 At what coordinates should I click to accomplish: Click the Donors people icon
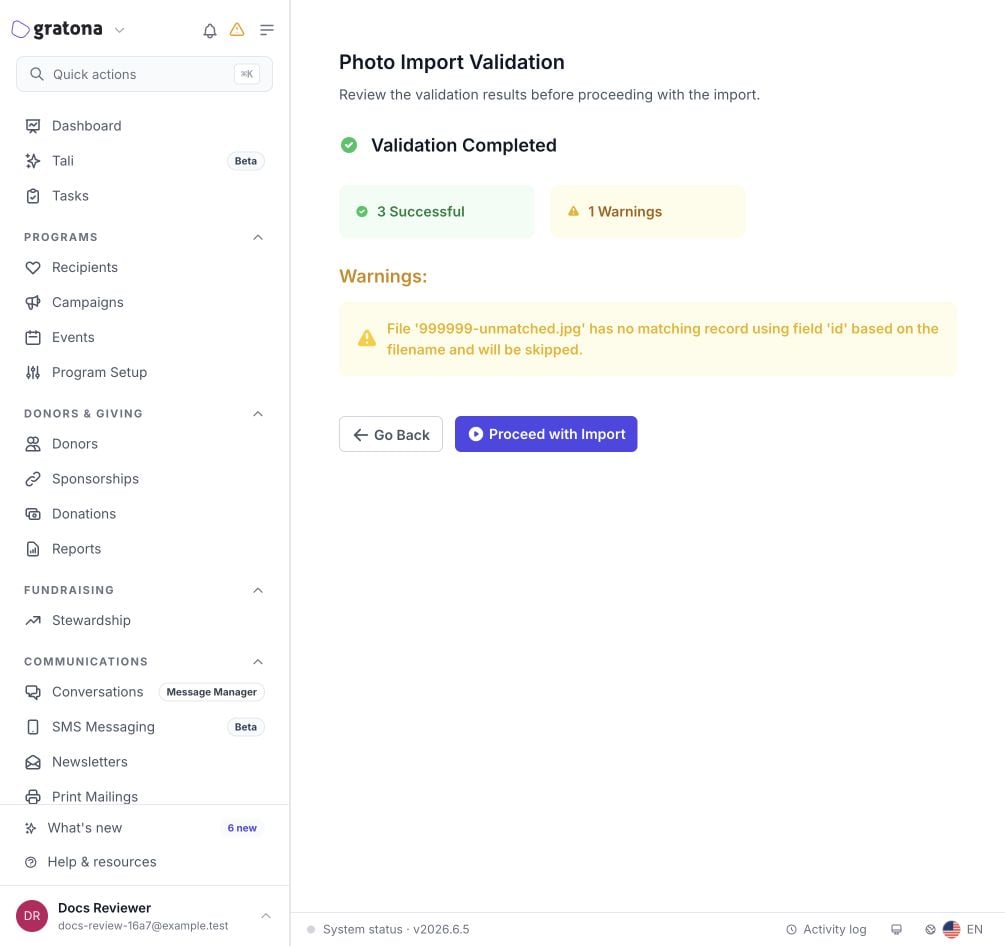(33, 444)
